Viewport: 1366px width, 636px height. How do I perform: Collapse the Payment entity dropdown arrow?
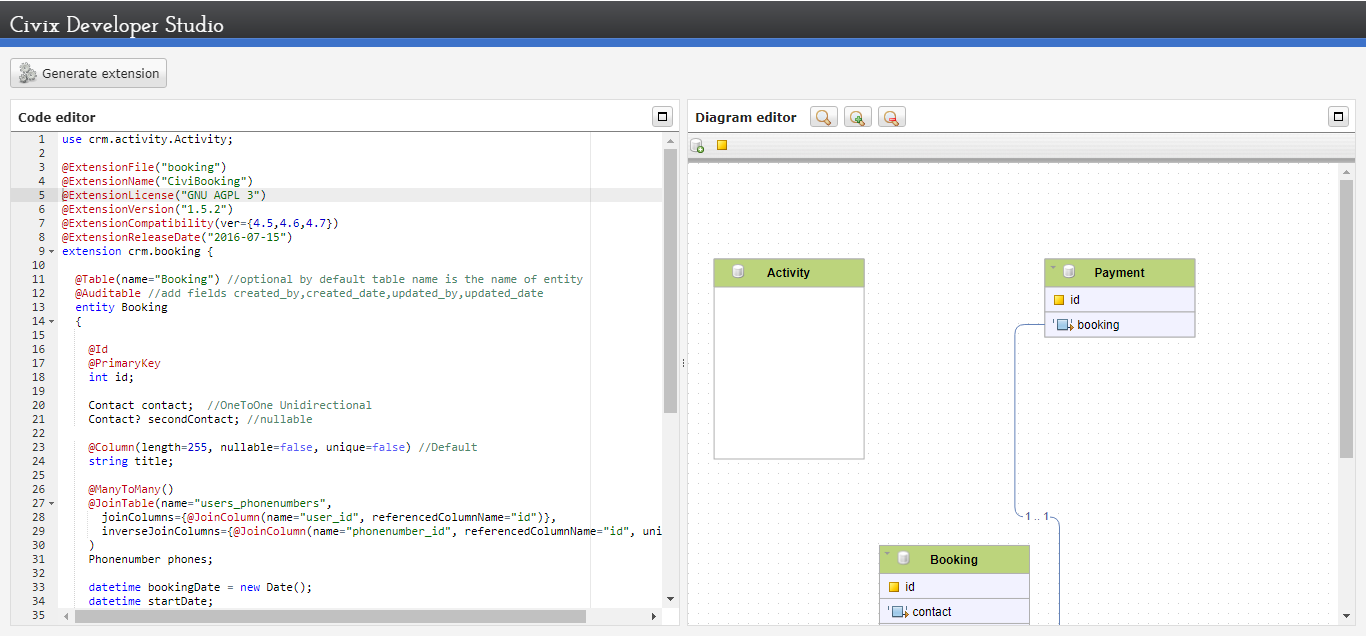pyautogui.click(x=1053, y=267)
